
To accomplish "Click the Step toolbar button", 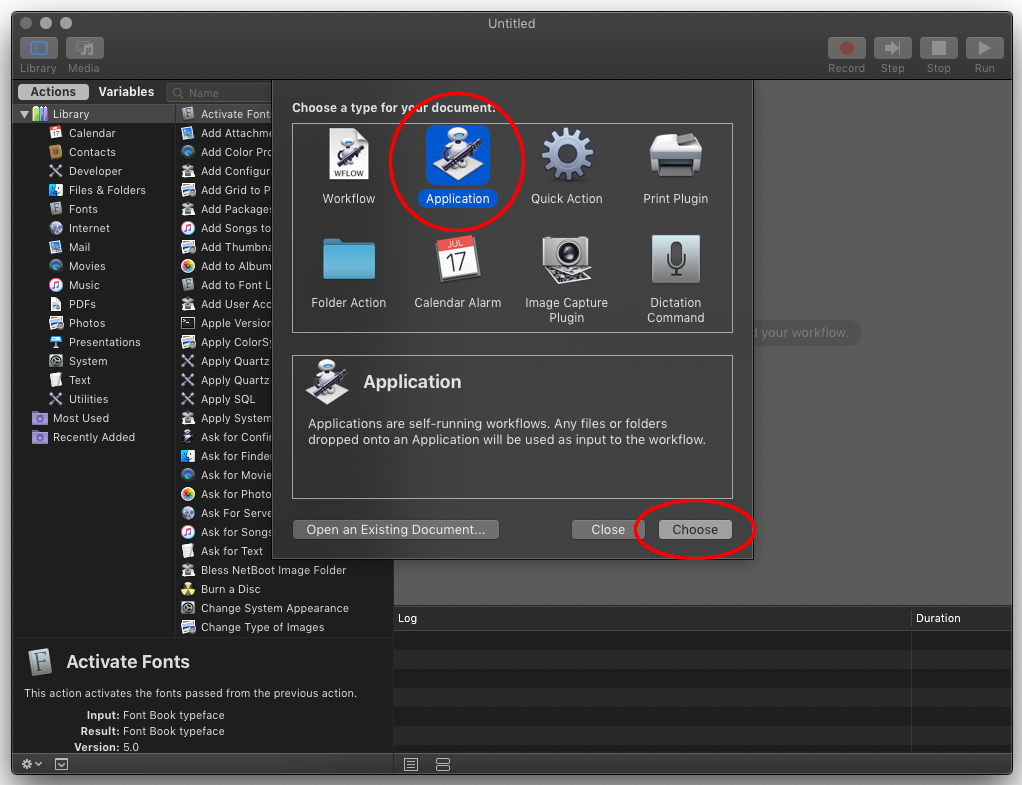I will tap(892, 48).
